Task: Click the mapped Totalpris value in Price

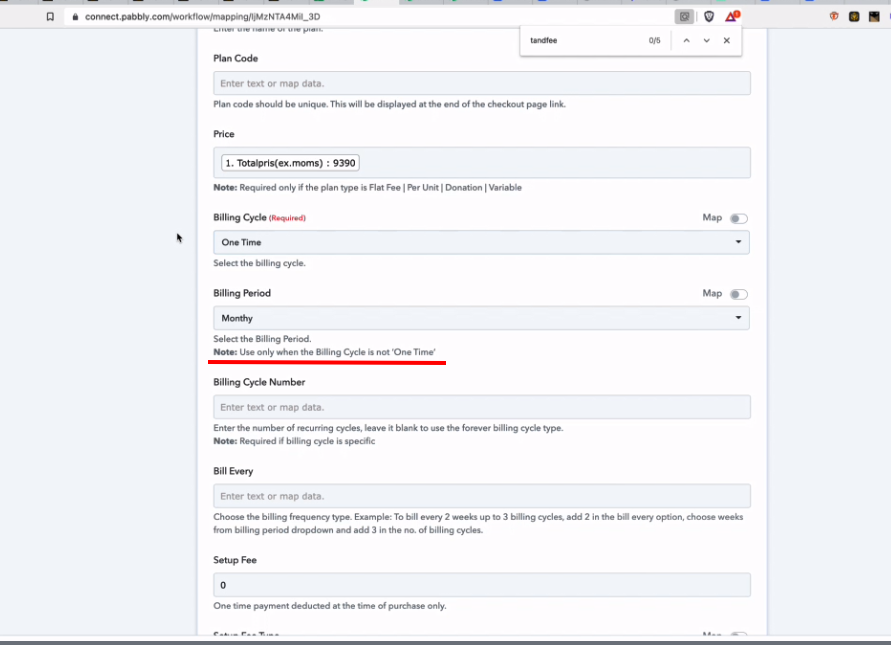Action: [290, 163]
